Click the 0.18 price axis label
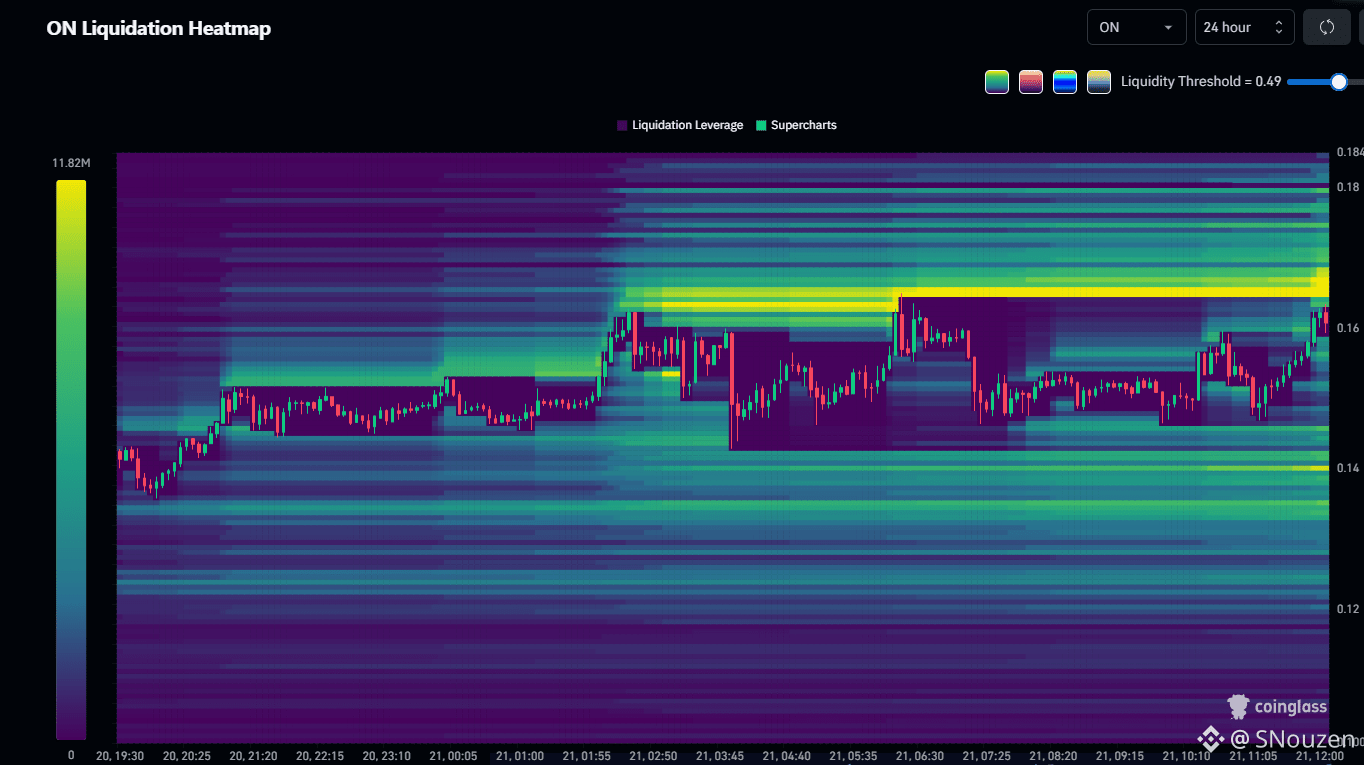The image size is (1364, 765). pyautogui.click(x=1348, y=187)
